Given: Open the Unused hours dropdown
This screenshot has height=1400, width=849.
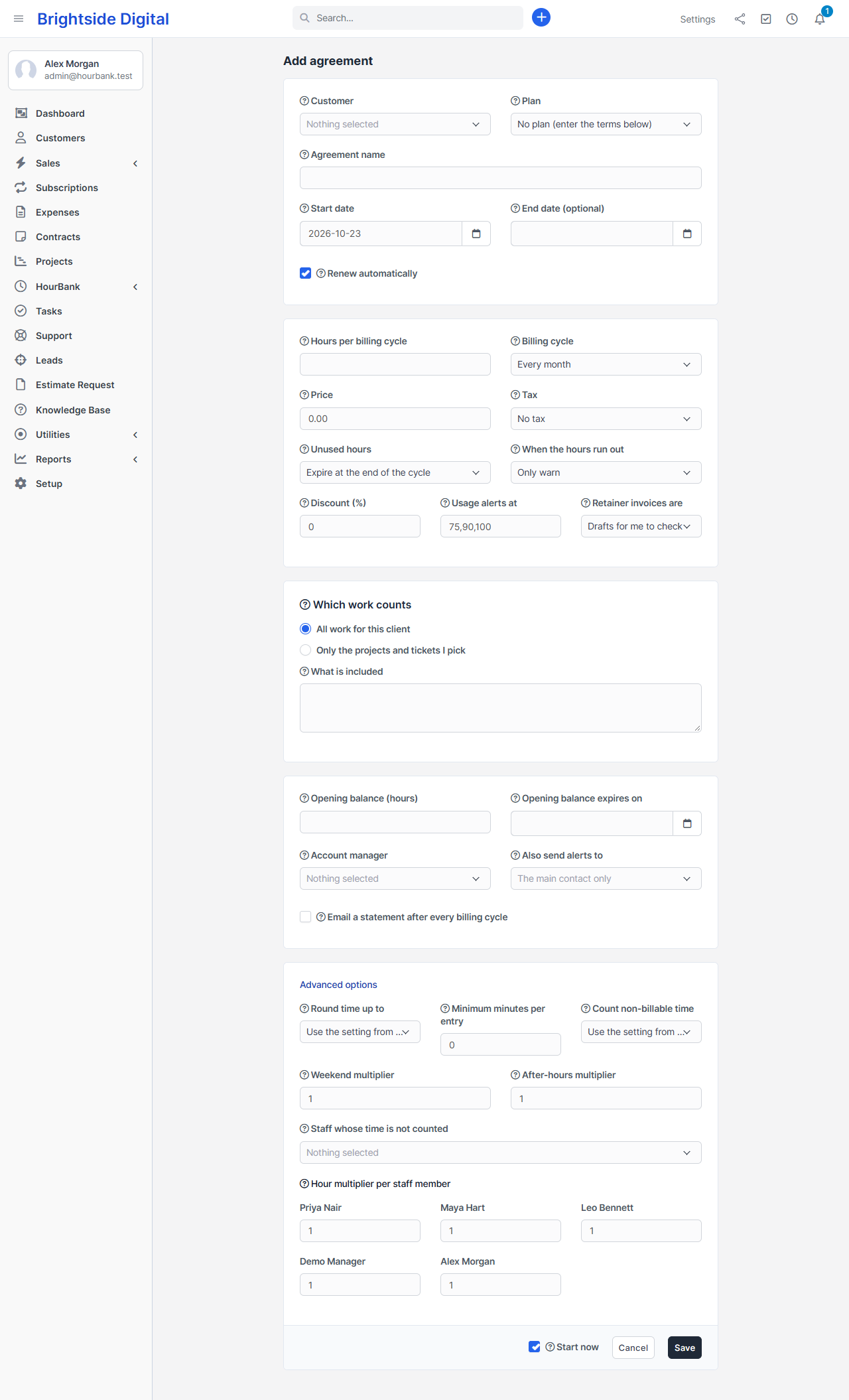Looking at the screenshot, I should coord(395,472).
